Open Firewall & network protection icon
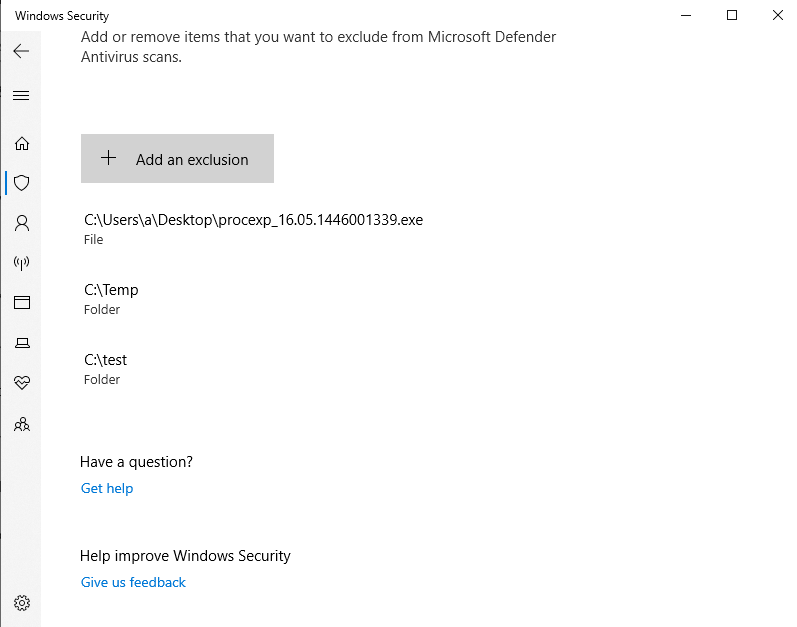The width and height of the screenshot is (797, 627). coord(21,263)
